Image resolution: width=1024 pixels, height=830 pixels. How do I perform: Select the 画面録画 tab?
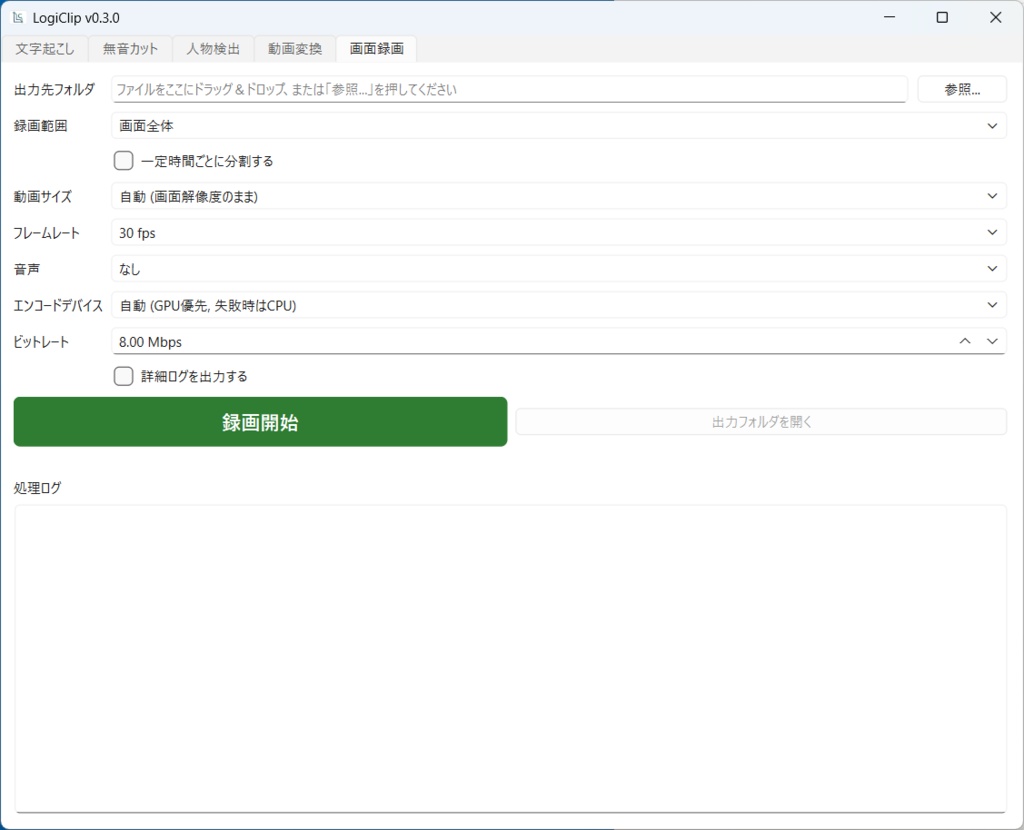point(376,49)
